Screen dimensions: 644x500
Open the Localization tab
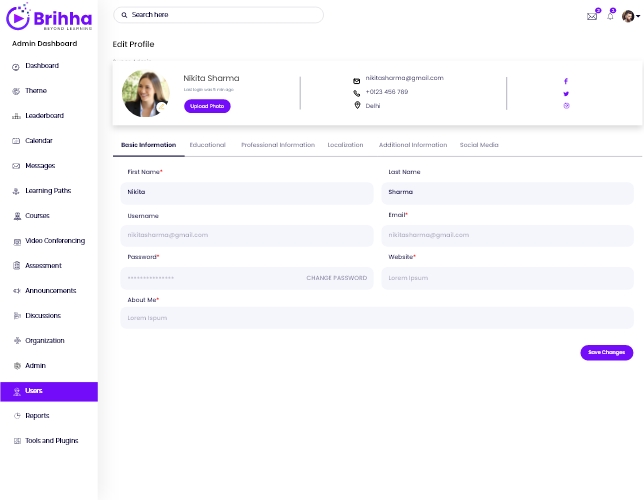345,145
